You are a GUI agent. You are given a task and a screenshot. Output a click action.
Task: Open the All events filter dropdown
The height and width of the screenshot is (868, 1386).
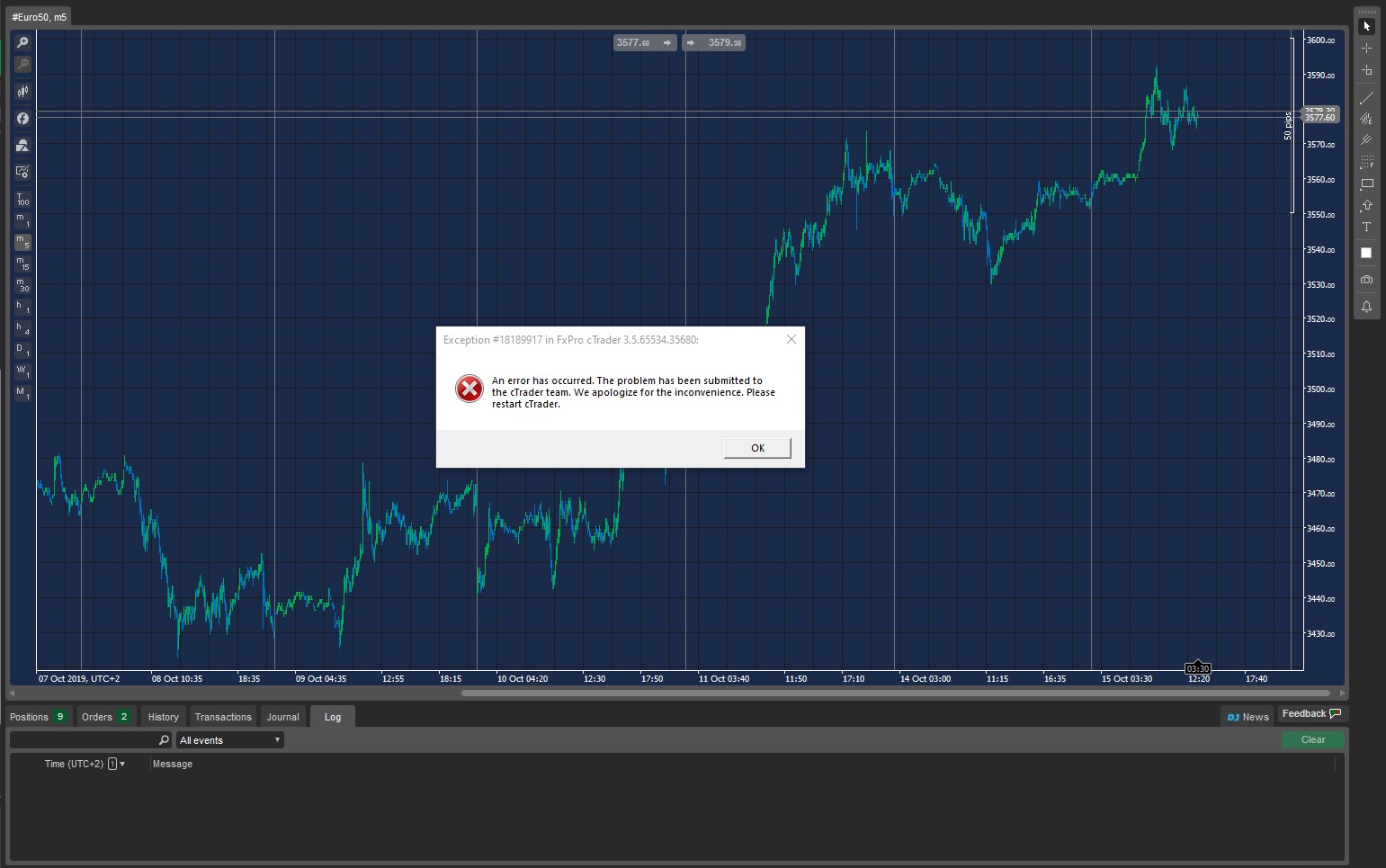(230, 740)
